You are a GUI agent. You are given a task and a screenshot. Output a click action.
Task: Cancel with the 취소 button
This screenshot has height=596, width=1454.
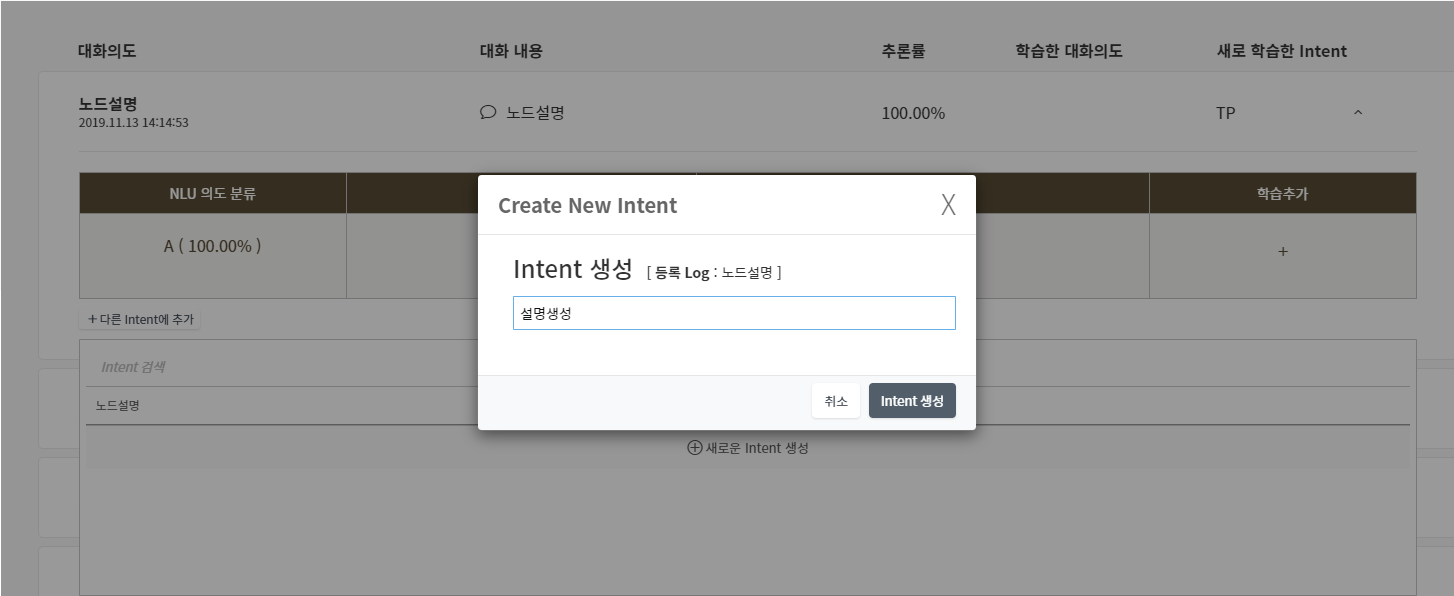(x=836, y=401)
